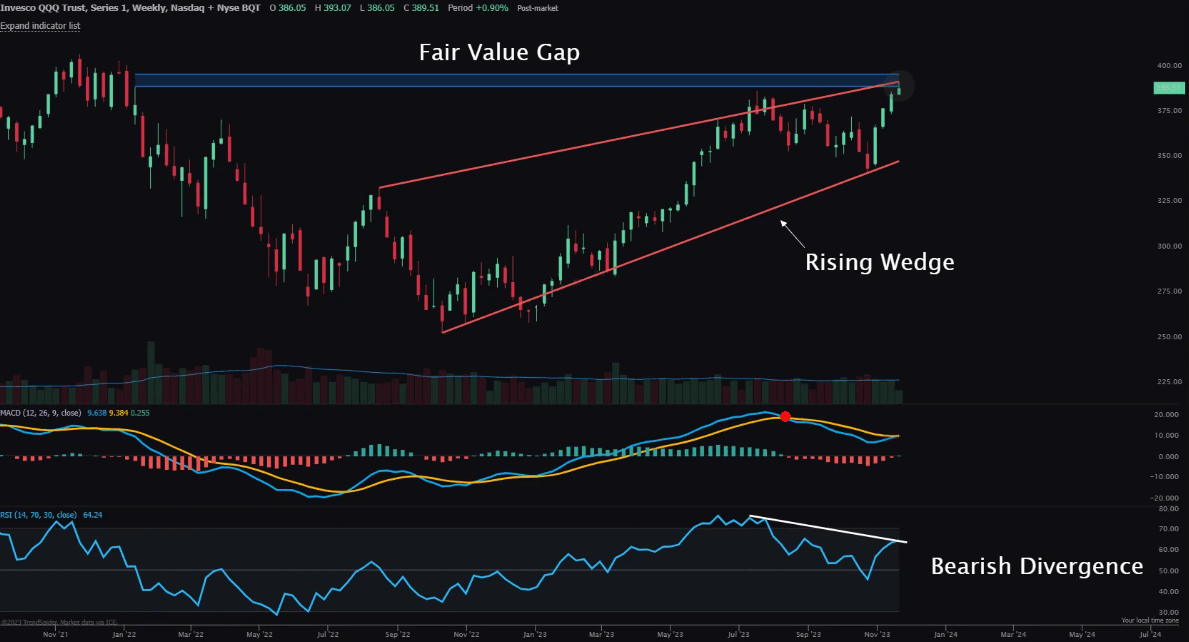
Task: Click the Post-market label
Action: (538, 8)
